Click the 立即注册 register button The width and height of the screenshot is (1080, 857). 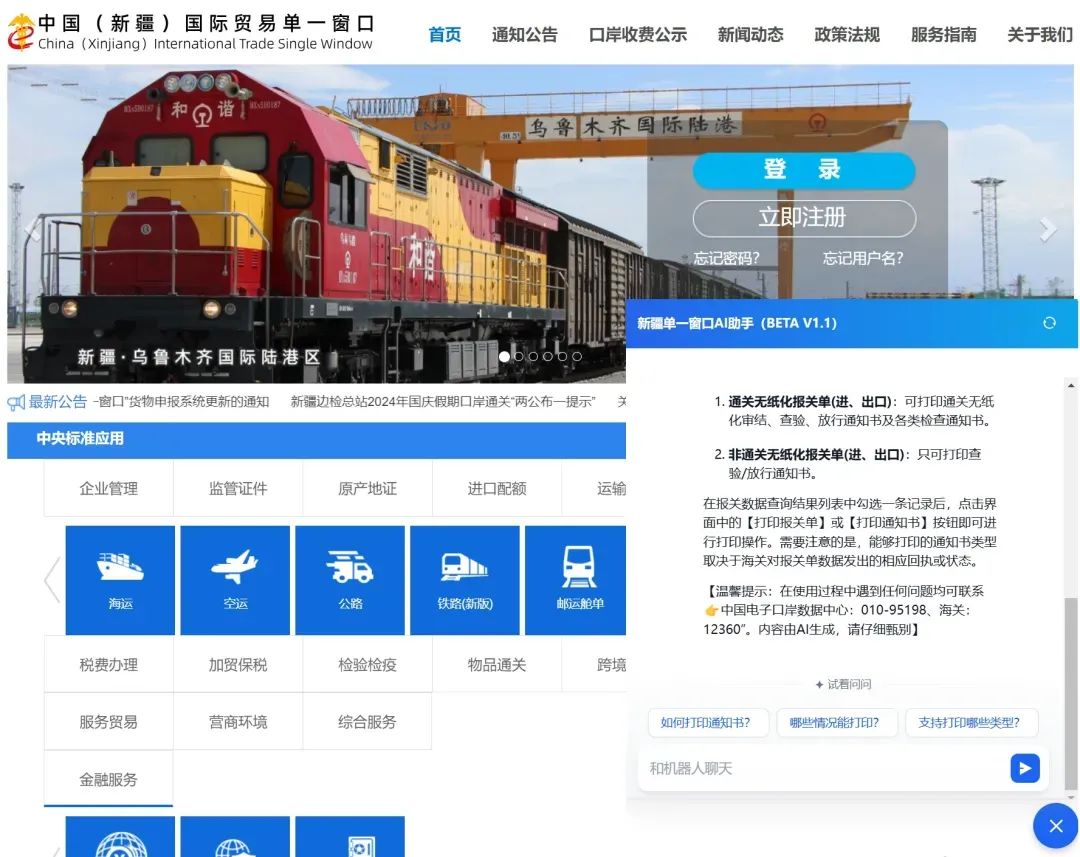point(804,218)
